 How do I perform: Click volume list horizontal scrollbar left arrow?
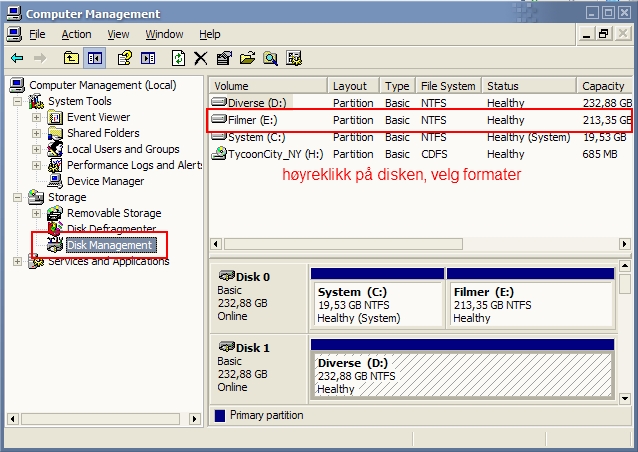pyautogui.click(x=216, y=244)
